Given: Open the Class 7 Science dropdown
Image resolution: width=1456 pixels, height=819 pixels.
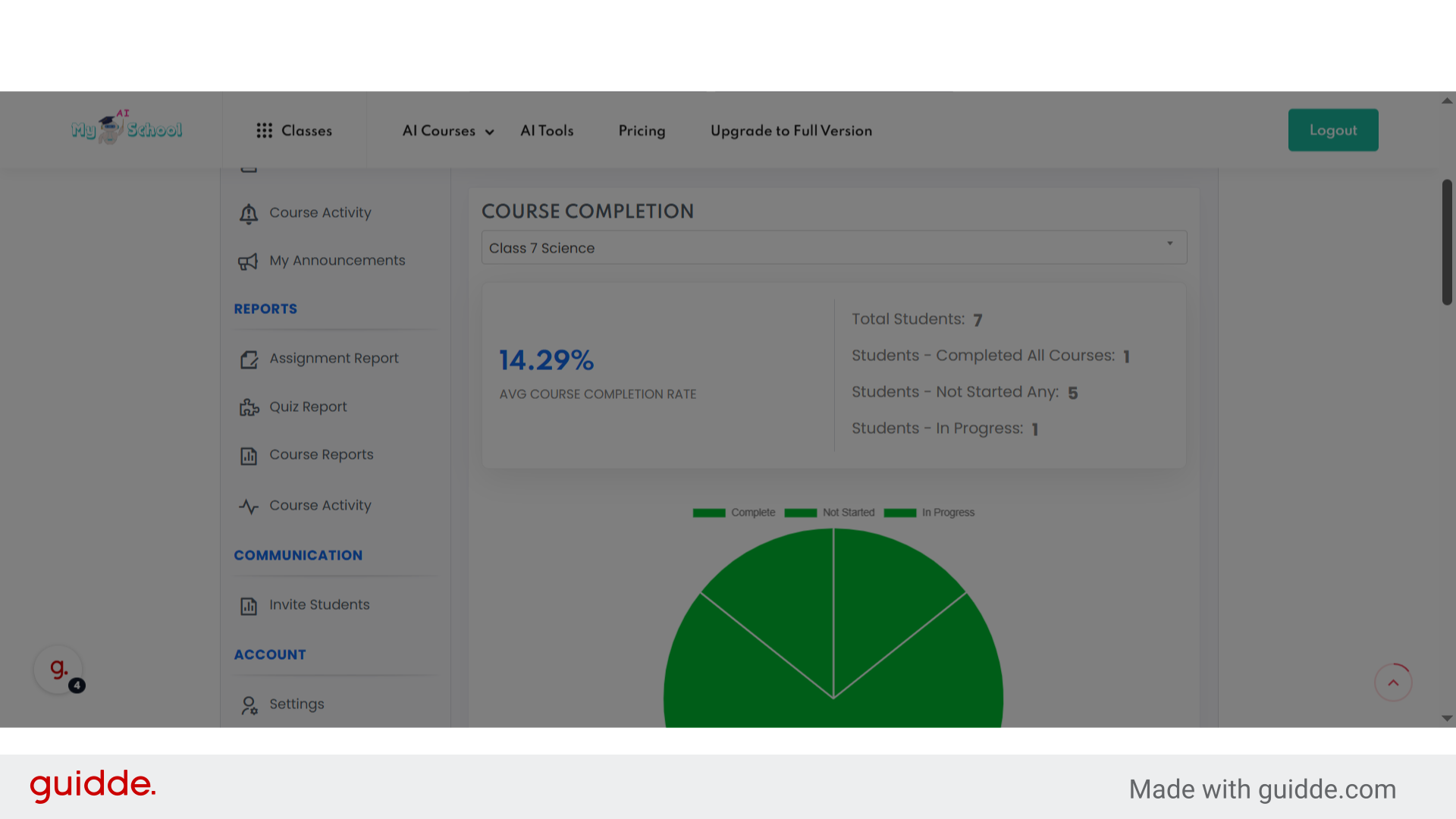Looking at the screenshot, I should click(x=833, y=248).
